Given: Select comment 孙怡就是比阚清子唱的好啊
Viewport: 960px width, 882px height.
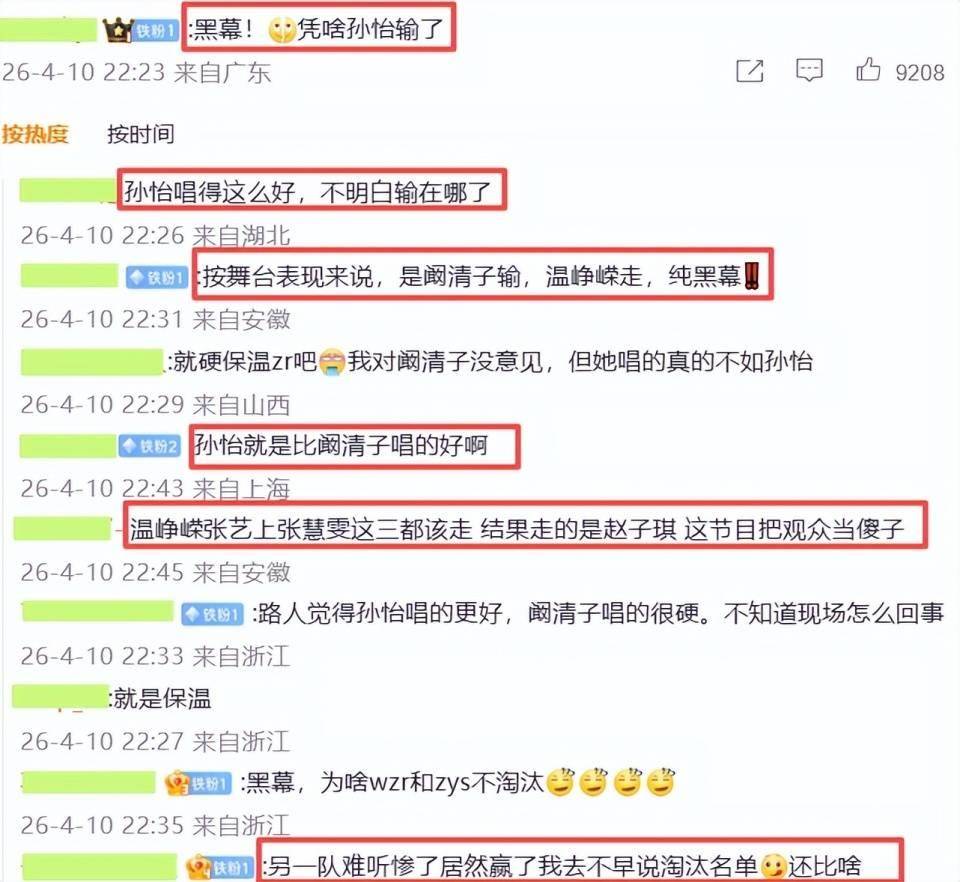Looking at the screenshot, I should tap(340, 446).
